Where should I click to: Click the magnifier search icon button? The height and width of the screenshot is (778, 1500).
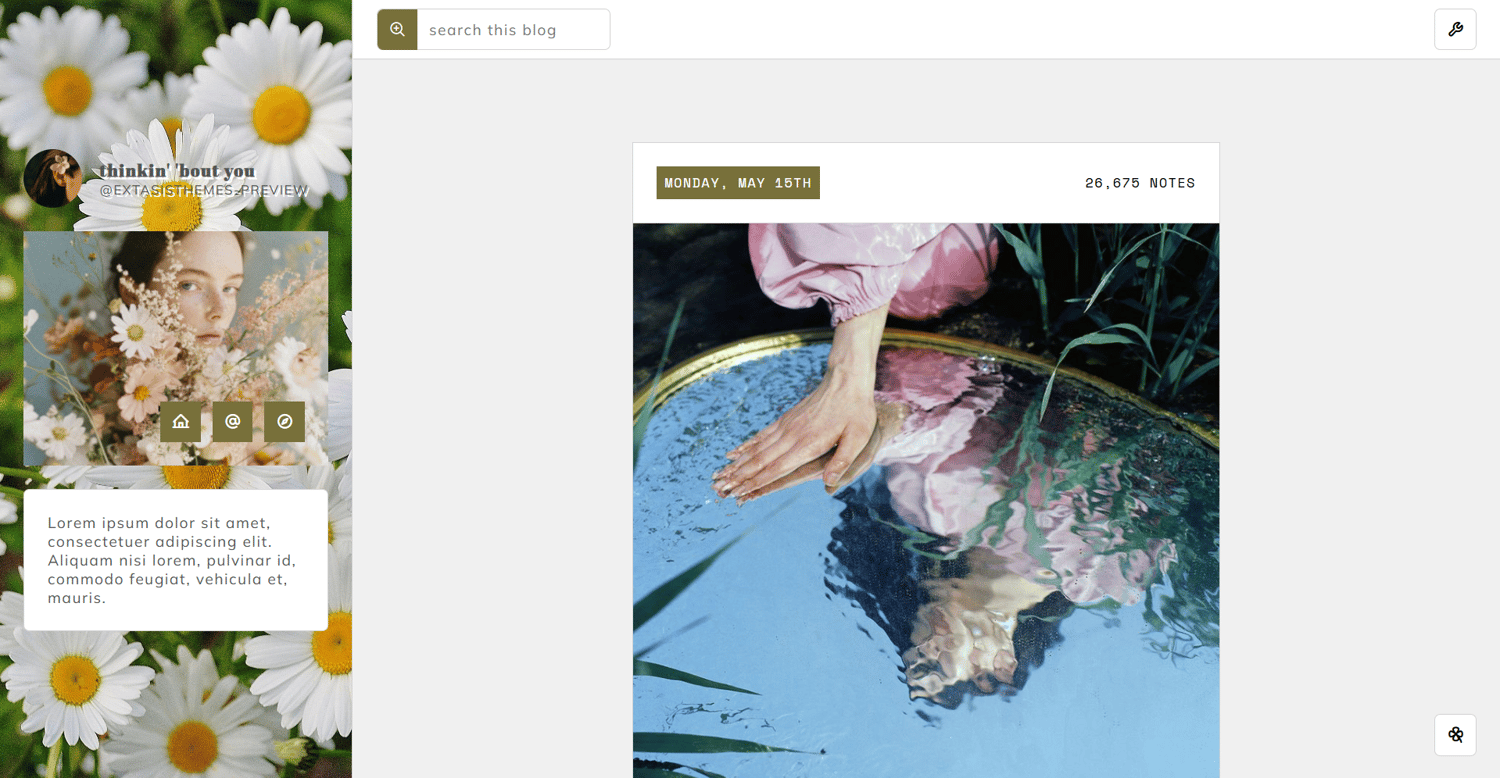397,30
